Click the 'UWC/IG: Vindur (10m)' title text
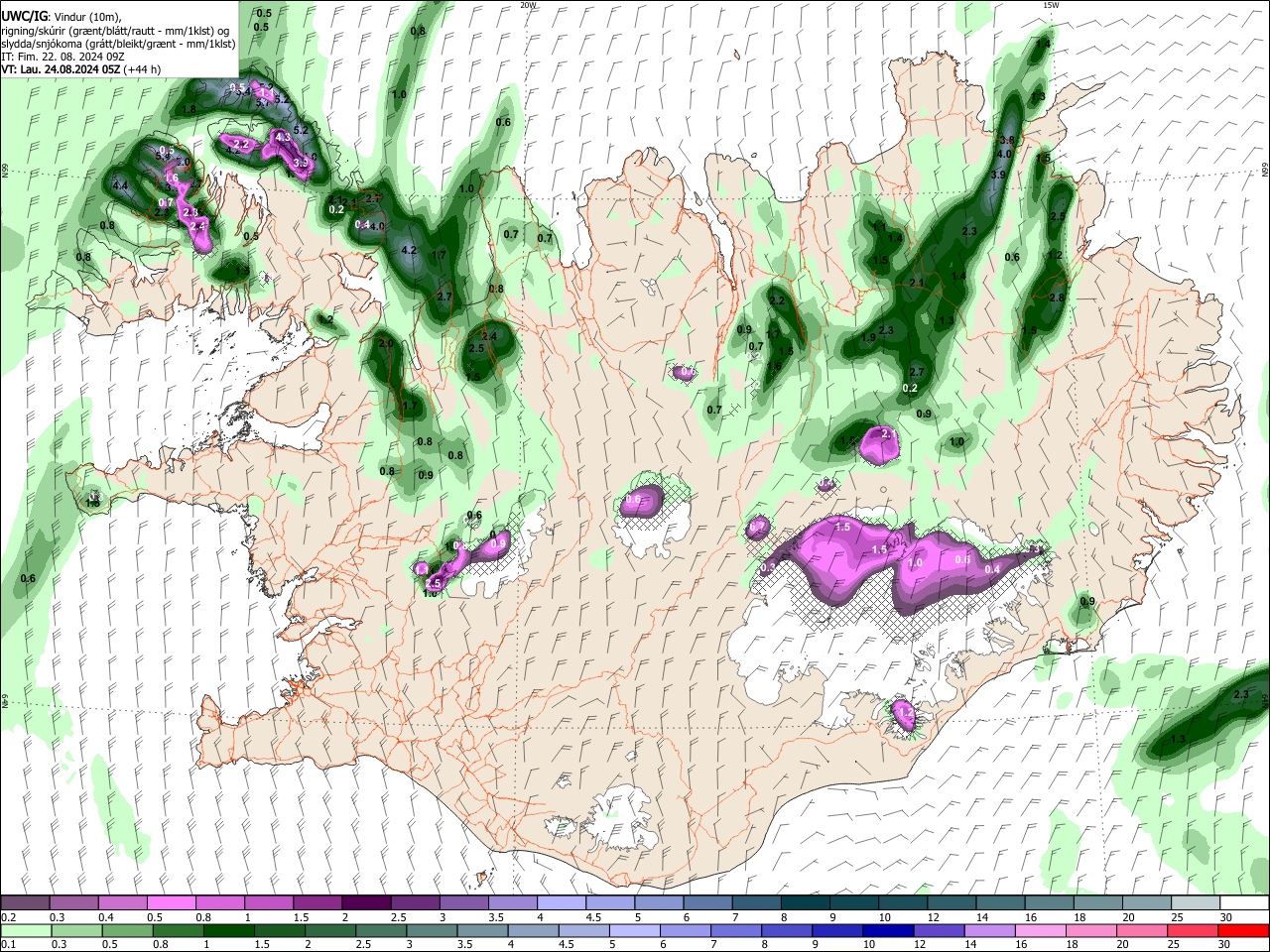The width and height of the screenshot is (1270, 952). tap(61, 16)
